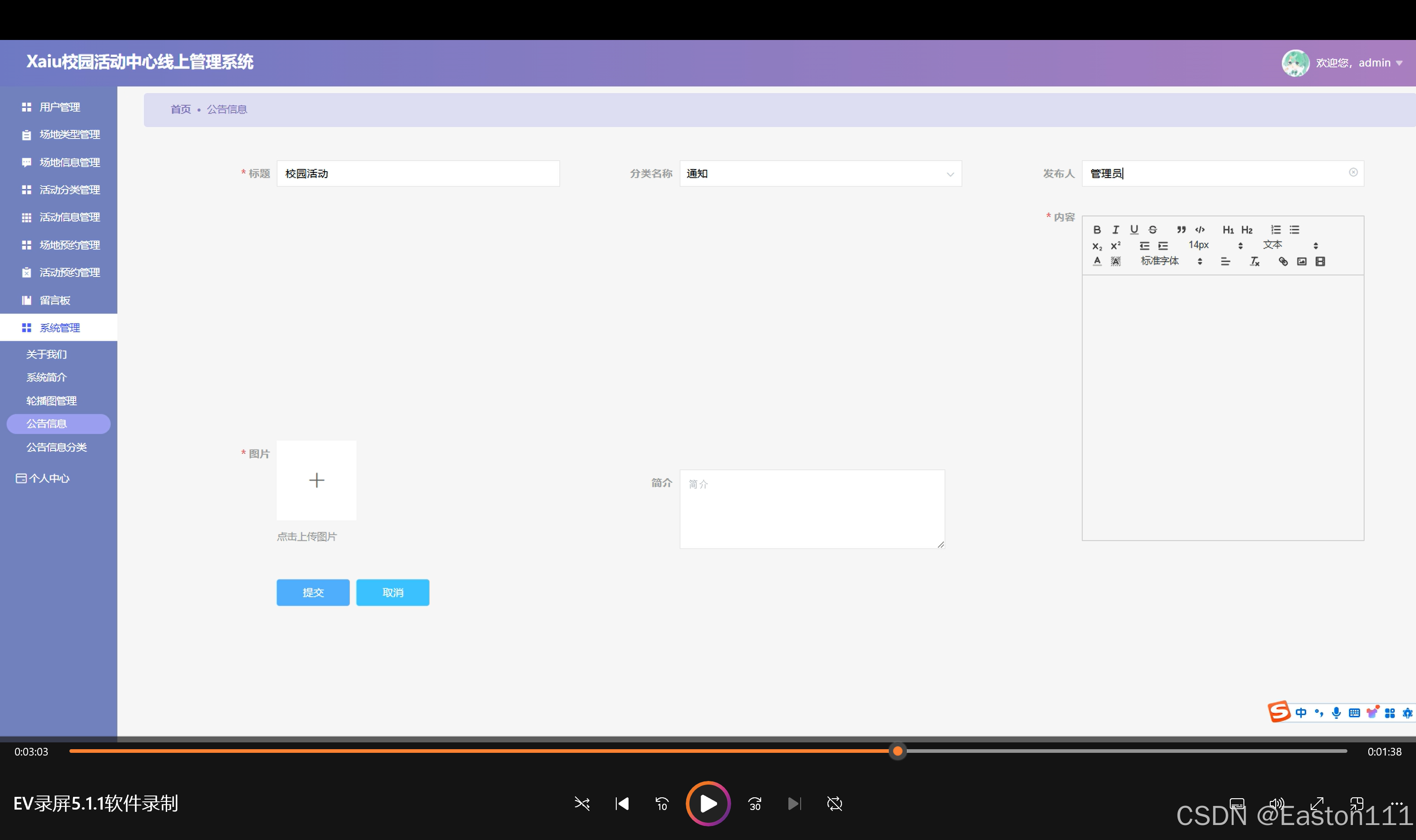
Task: Create a bulleted list
Action: pos(1294,229)
